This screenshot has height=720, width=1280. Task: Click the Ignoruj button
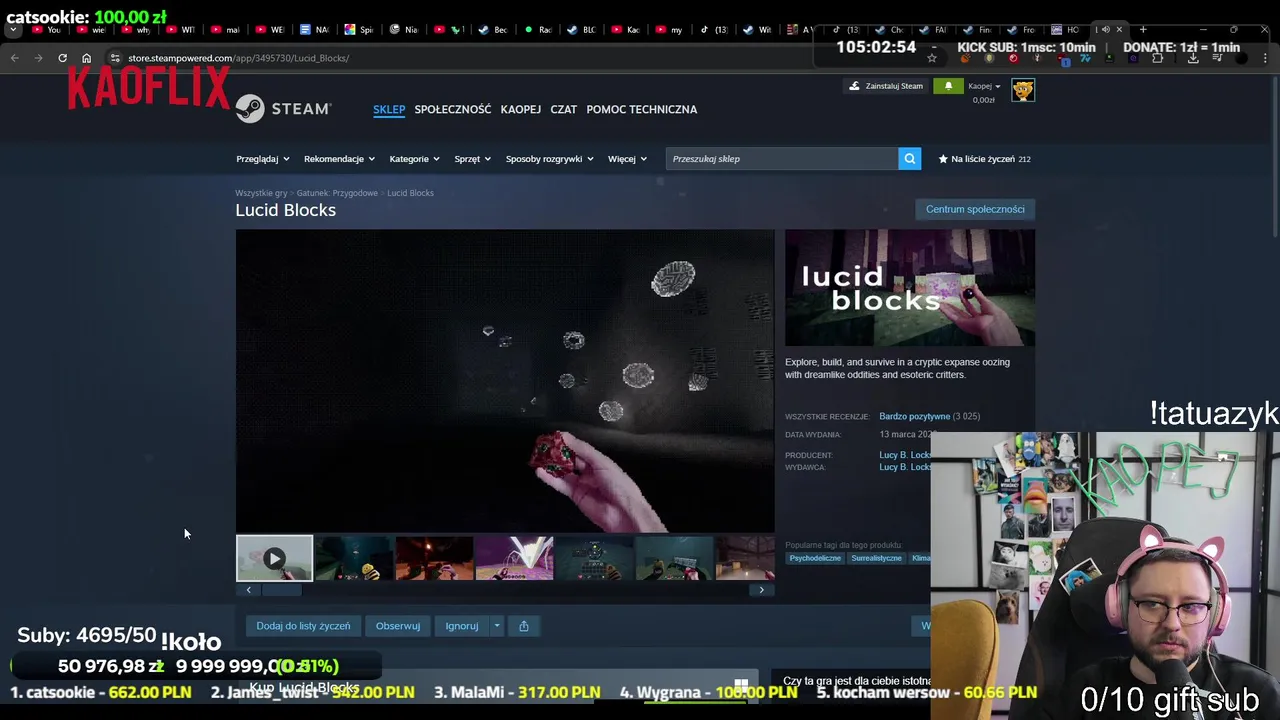coord(462,626)
